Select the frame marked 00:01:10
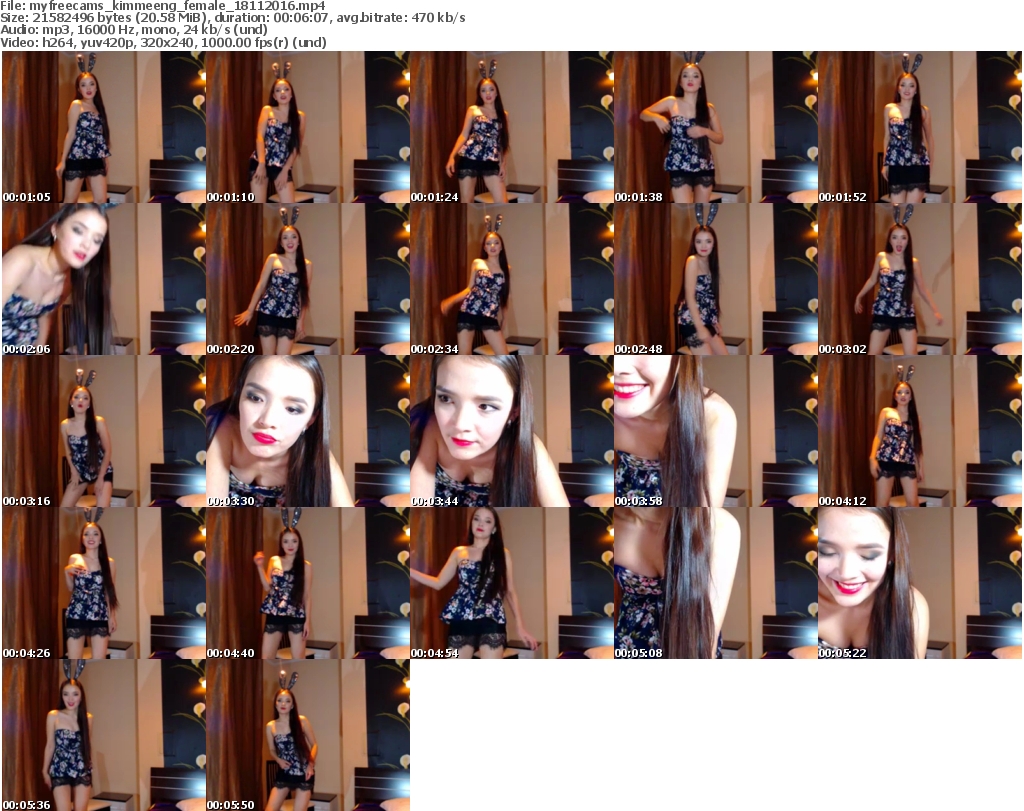This screenshot has width=1024, height=811. tap(307, 127)
